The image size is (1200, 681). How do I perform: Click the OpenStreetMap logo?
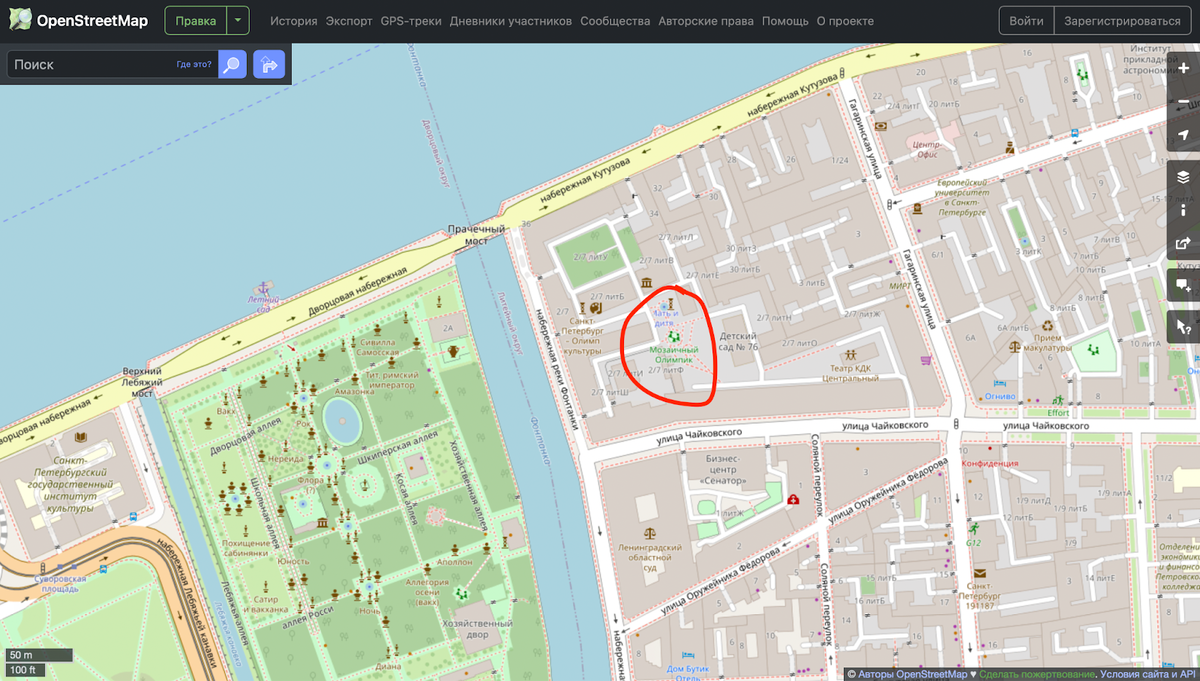tap(79, 20)
